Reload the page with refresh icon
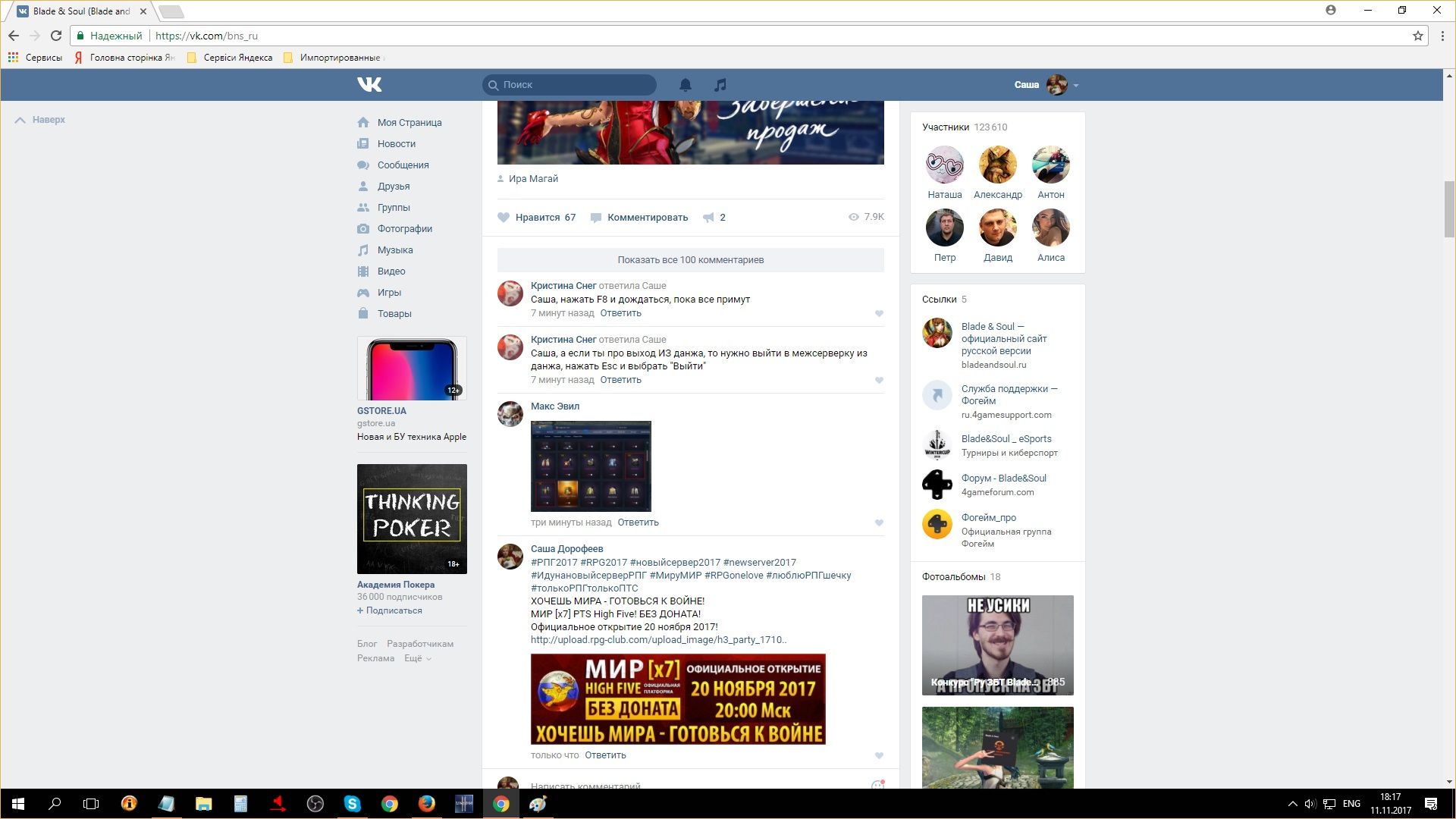The width and height of the screenshot is (1456, 819). (x=56, y=36)
